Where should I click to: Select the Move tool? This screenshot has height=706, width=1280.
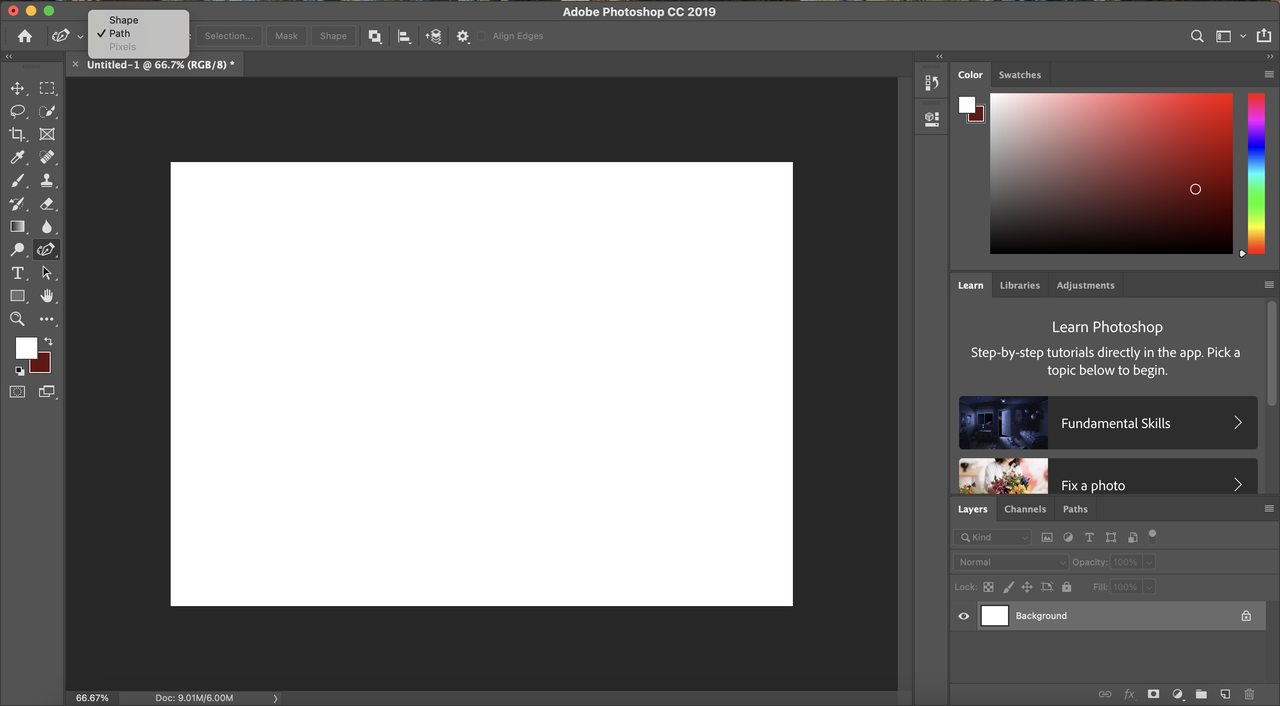coord(17,89)
